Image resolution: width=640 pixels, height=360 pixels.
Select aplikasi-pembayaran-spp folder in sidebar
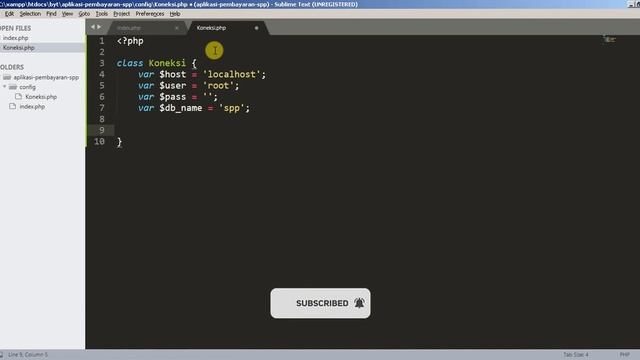click(46, 77)
